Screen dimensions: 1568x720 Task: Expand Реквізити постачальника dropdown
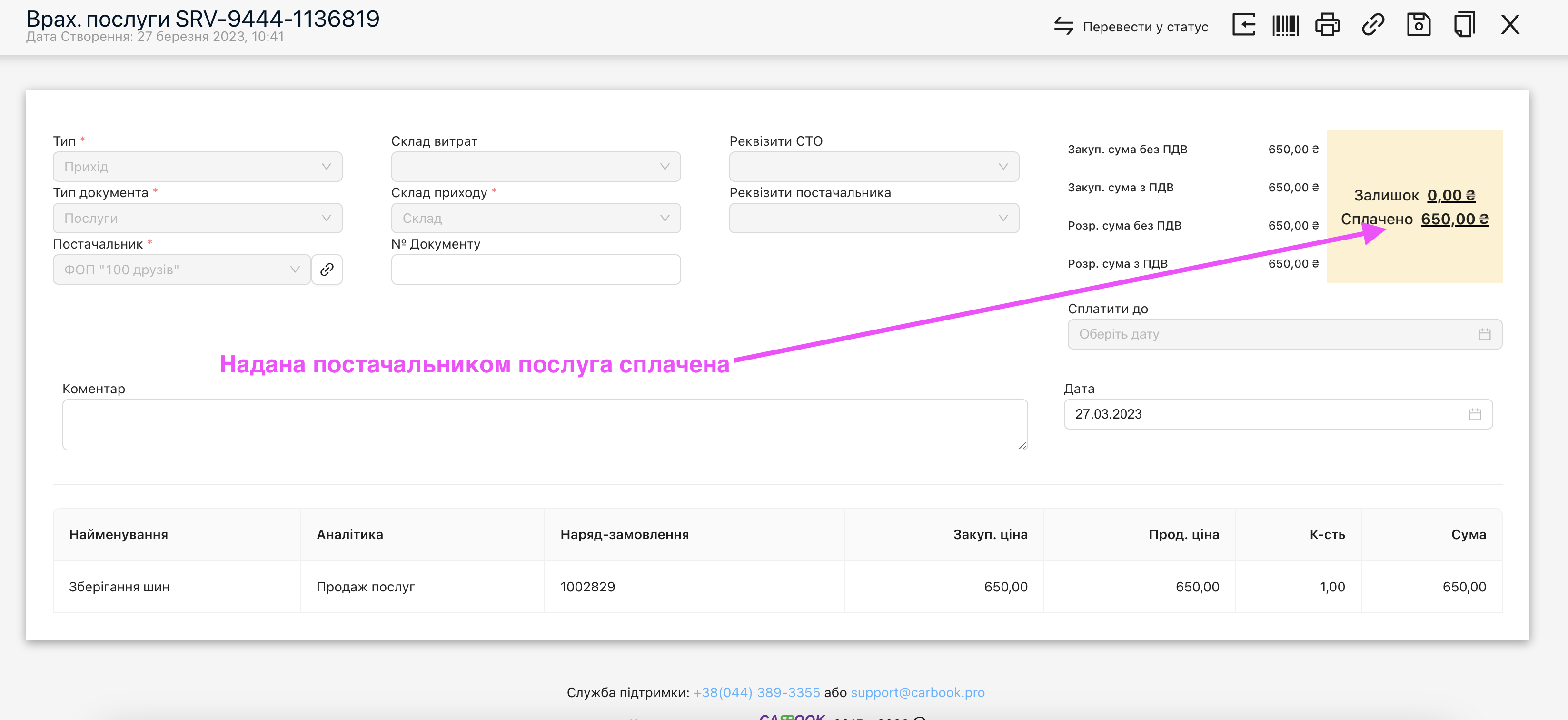874,218
